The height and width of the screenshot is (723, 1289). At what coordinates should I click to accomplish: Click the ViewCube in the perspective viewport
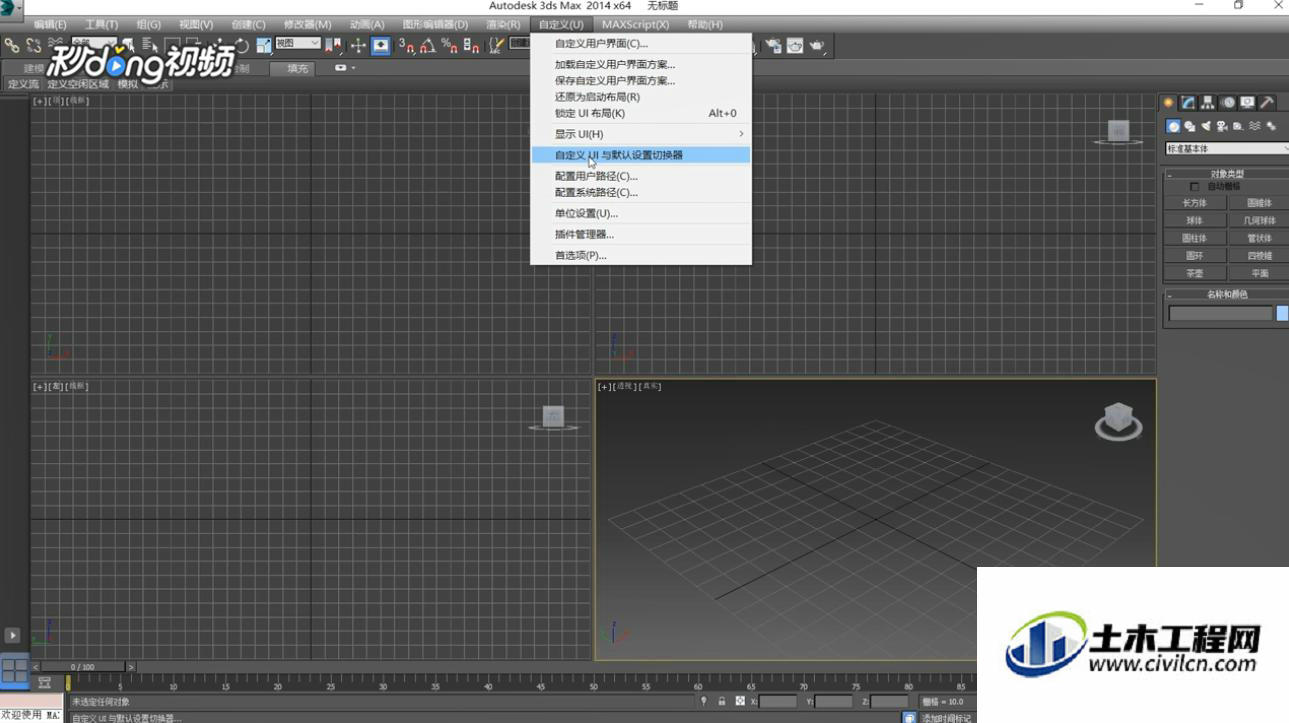[1118, 421]
